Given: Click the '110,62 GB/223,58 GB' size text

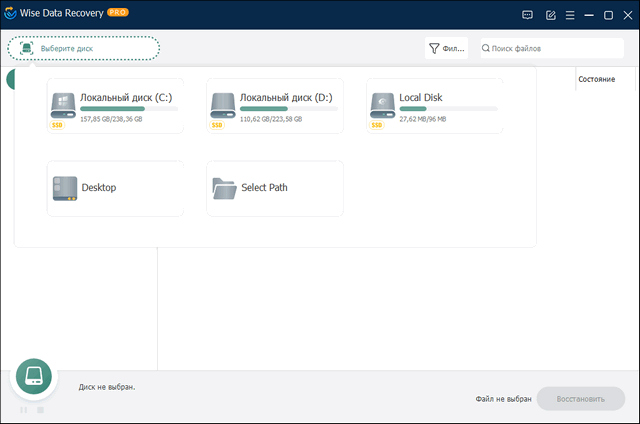Looking at the screenshot, I should pos(271,119).
